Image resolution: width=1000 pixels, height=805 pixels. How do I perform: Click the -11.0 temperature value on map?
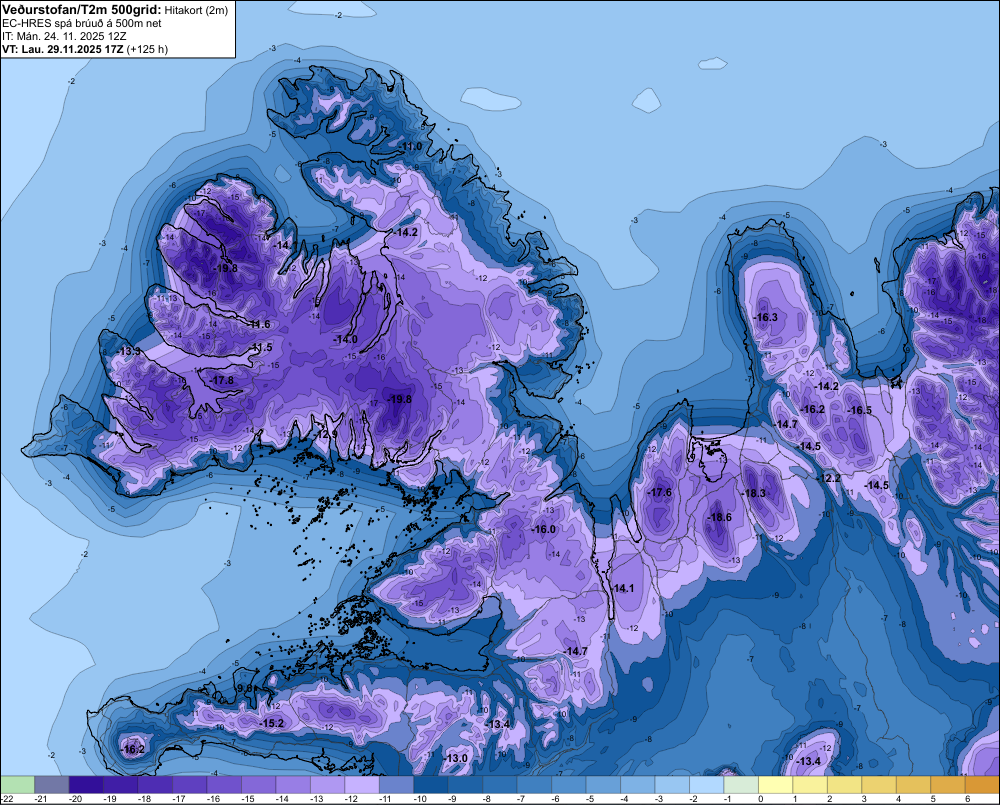(410, 147)
